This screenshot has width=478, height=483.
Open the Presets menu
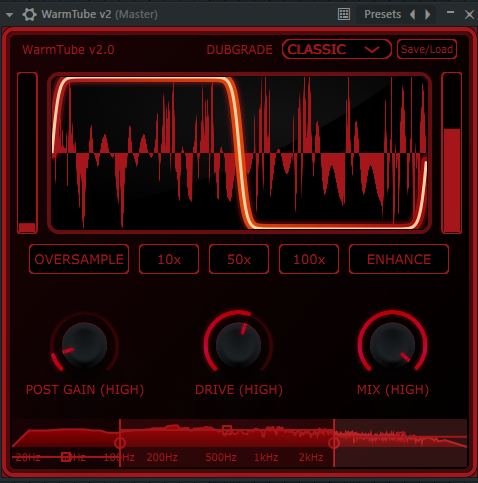[382, 14]
